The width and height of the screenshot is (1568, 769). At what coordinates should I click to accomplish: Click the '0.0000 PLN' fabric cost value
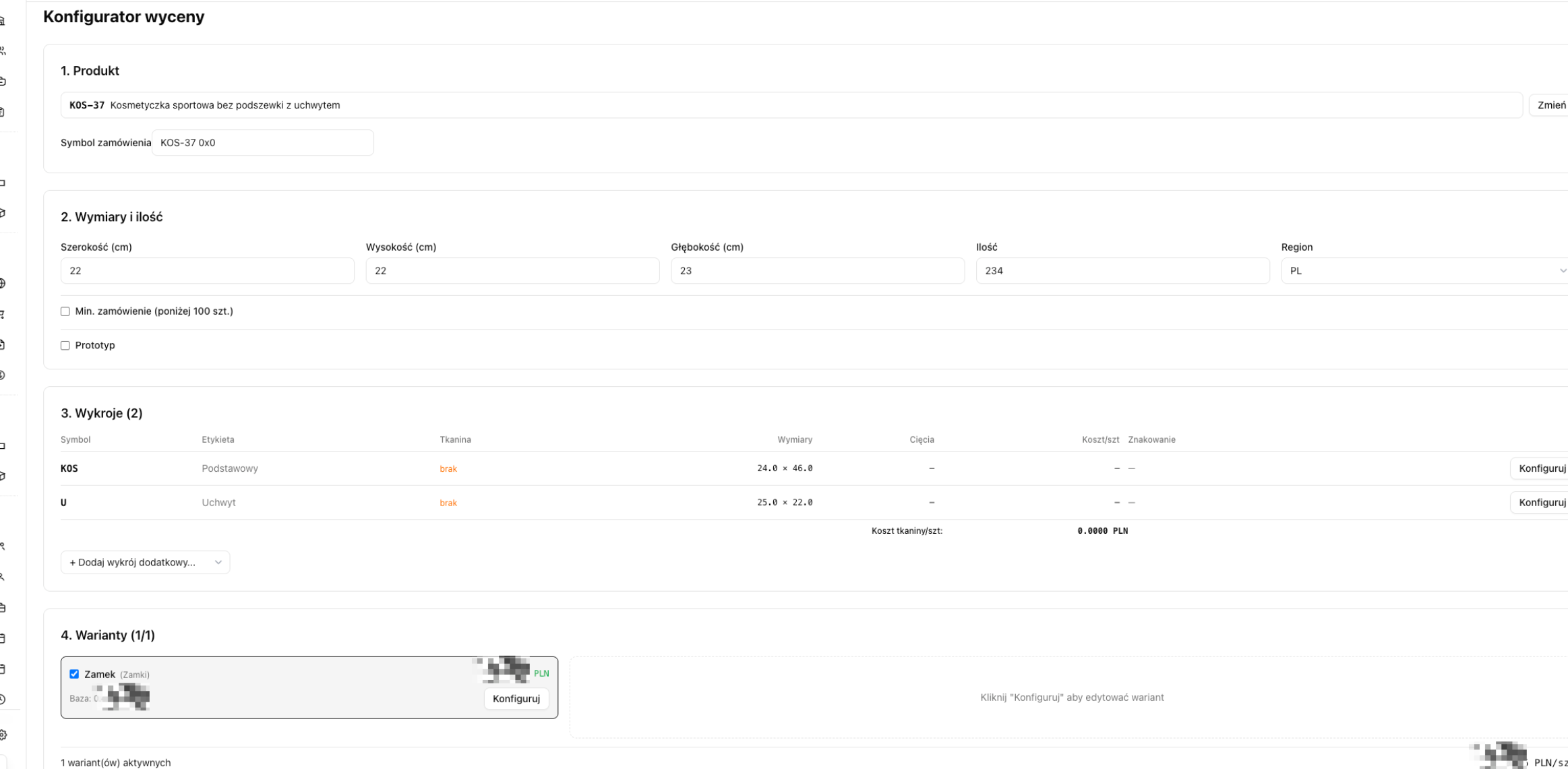click(1102, 531)
